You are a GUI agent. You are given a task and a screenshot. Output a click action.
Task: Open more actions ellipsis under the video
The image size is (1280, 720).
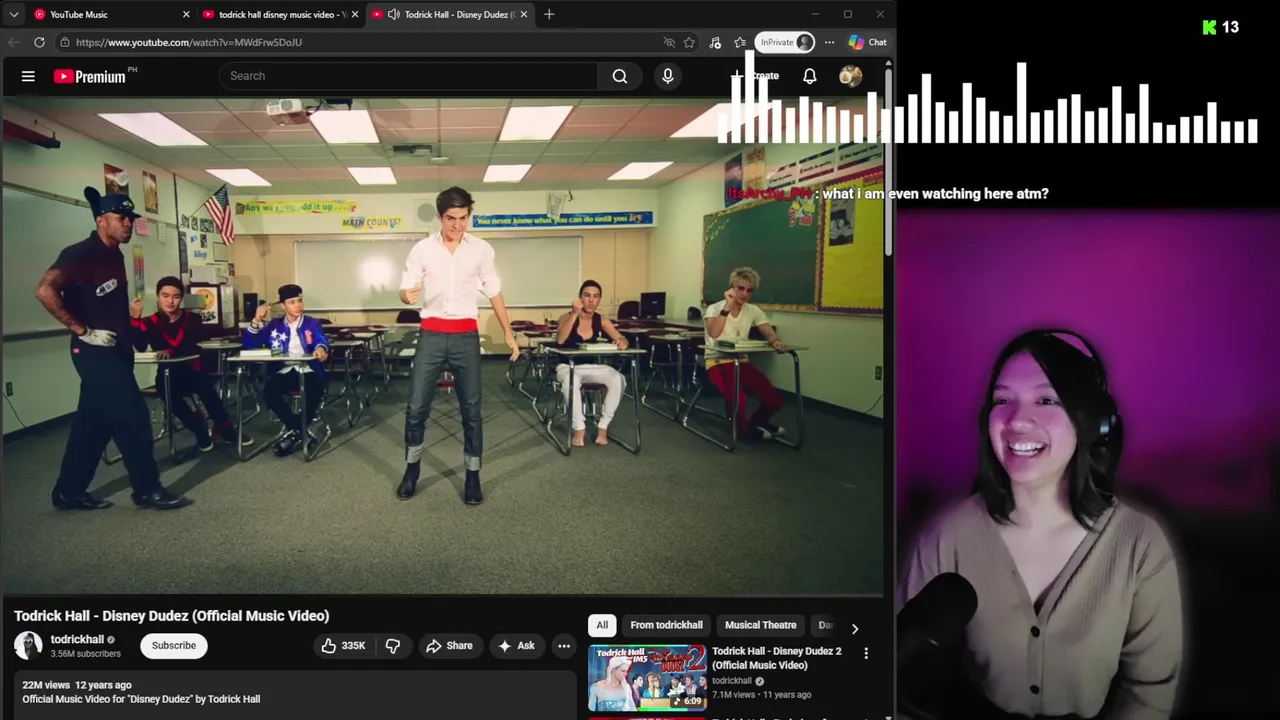point(564,646)
